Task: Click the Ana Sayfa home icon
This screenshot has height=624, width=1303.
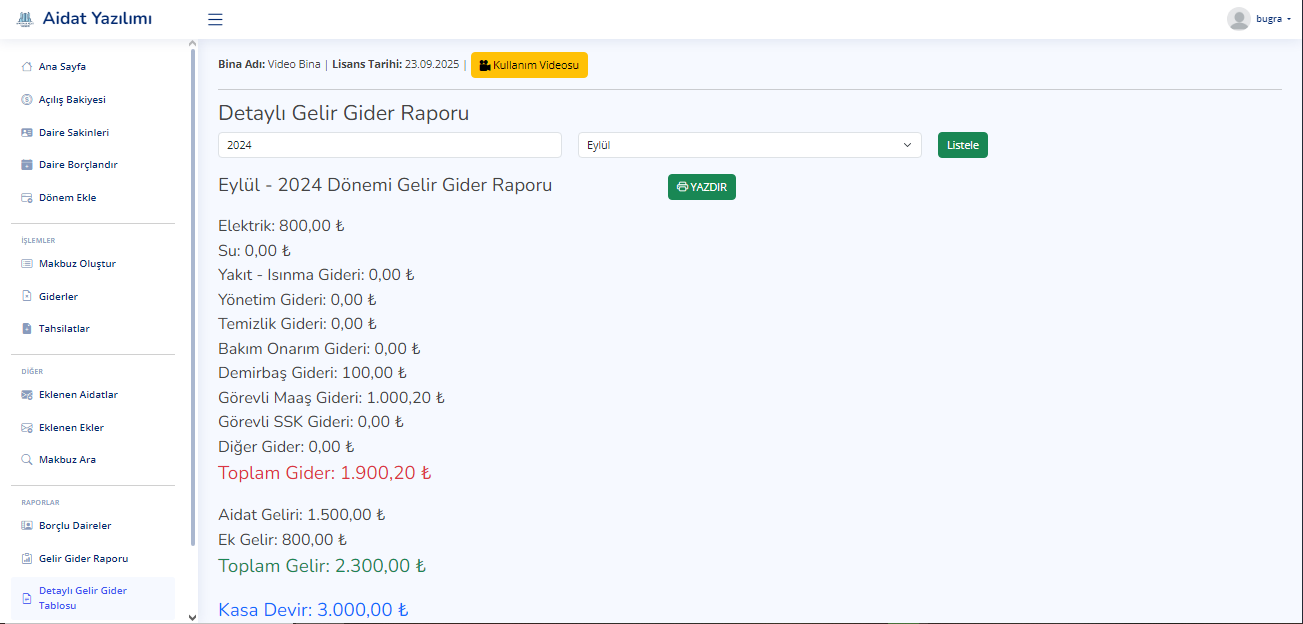Action: click(27, 67)
